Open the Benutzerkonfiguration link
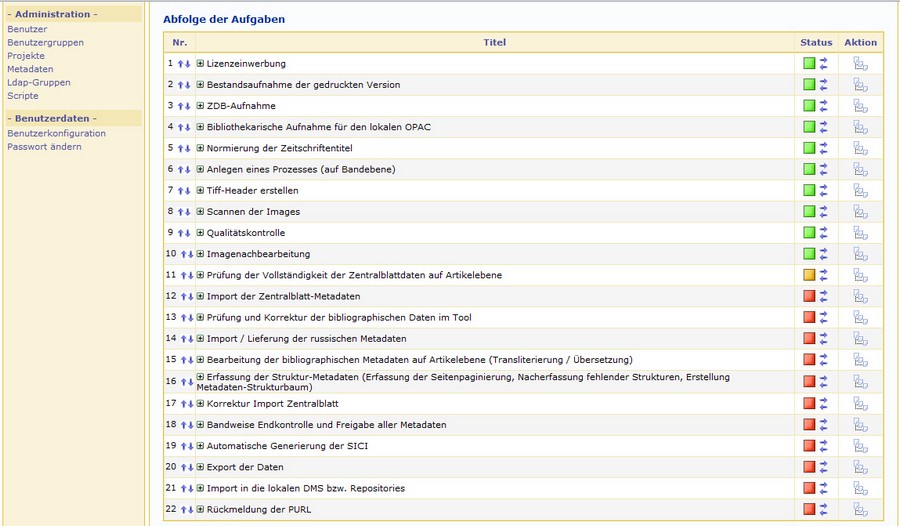This screenshot has height=526, width=900. tap(56, 134)
